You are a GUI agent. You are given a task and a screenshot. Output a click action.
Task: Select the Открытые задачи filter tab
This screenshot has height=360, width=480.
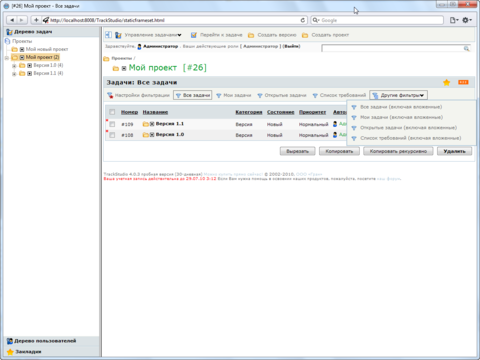[x=282, y=95]
